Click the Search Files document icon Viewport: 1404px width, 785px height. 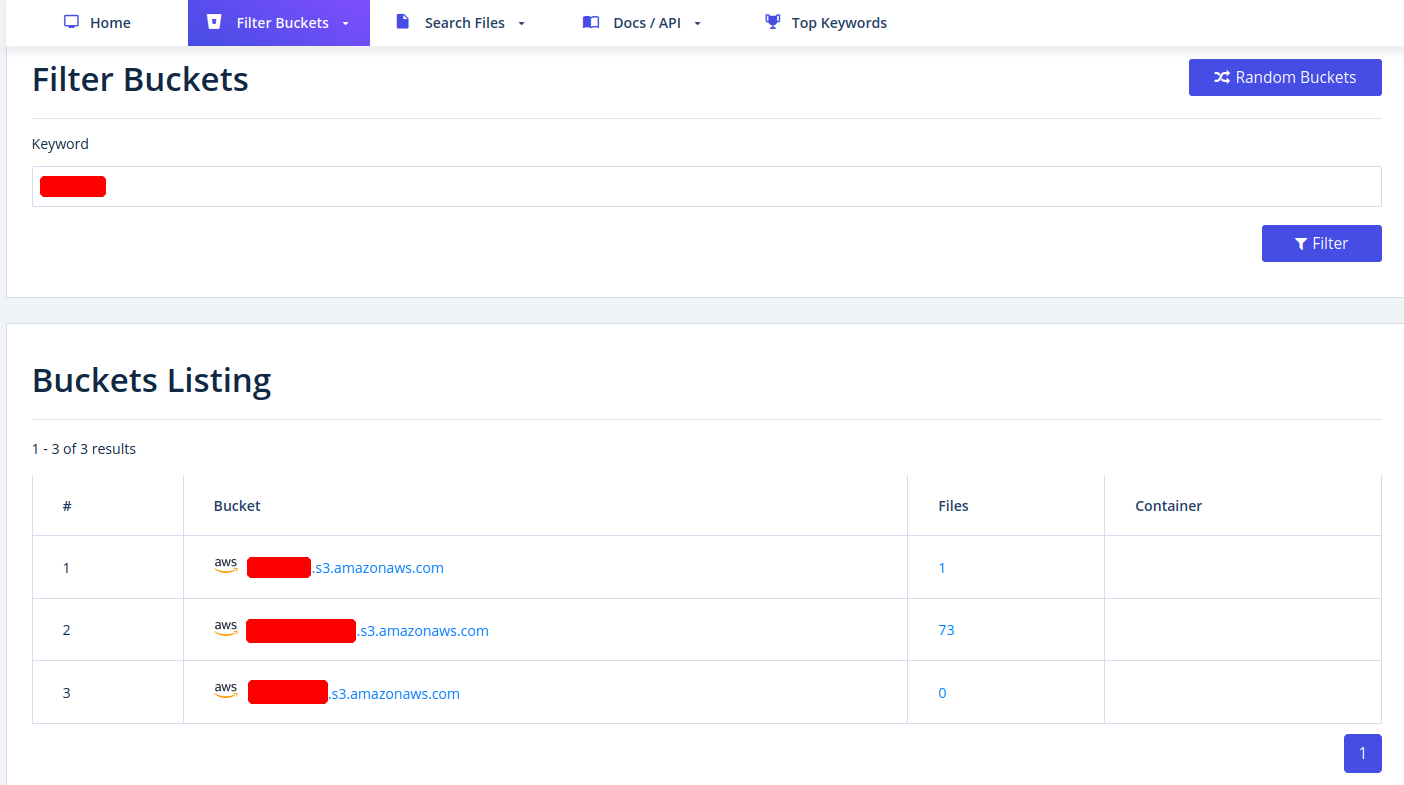(x=403, y=22)
